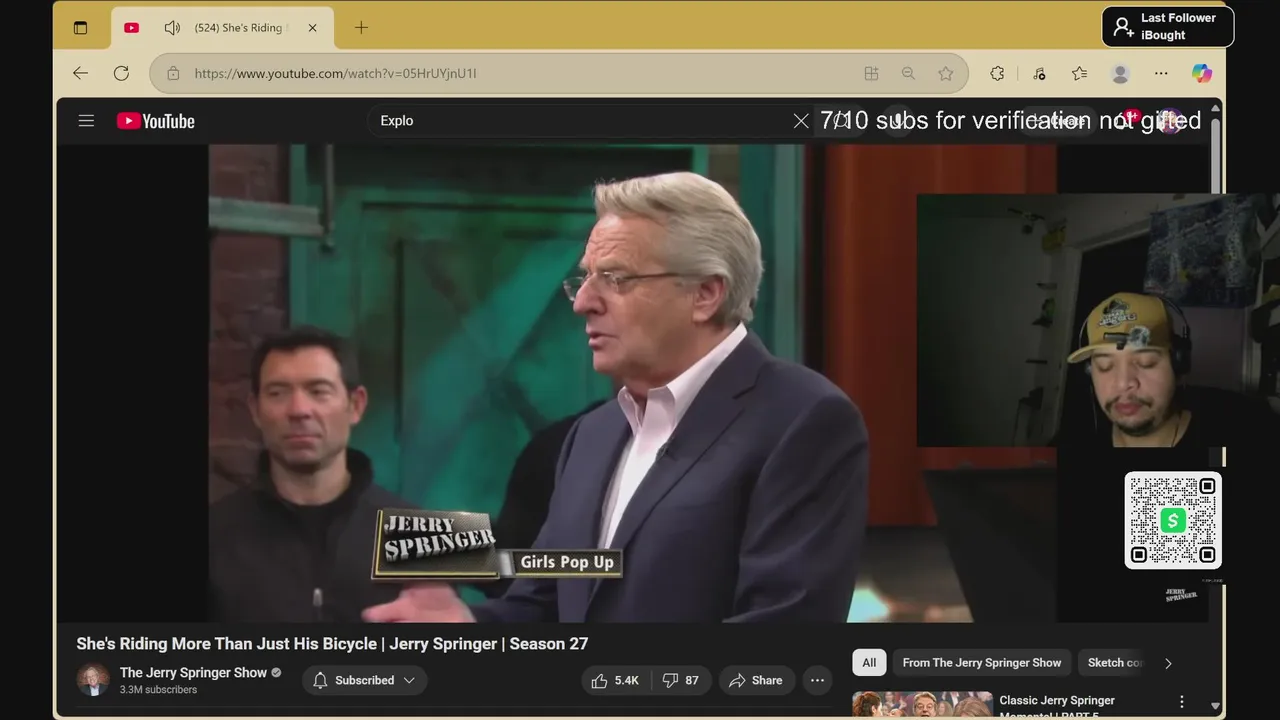Screen dimensions: 1280x720
Task: Refresh the current page
Action: (x=121, y=73)
